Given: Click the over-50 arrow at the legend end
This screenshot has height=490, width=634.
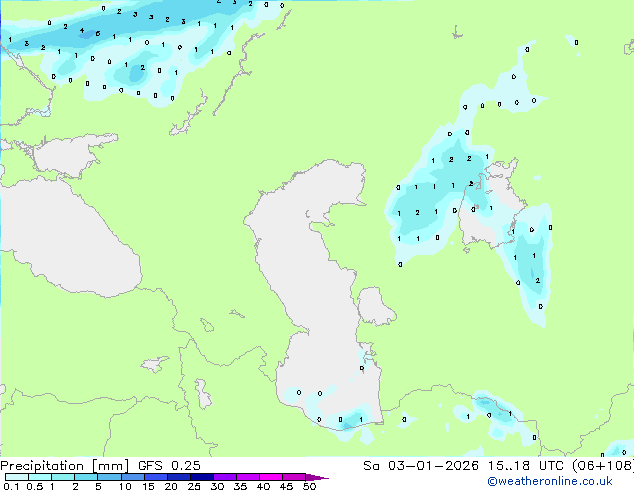Looking at the screenshot, I should (316, 477).
